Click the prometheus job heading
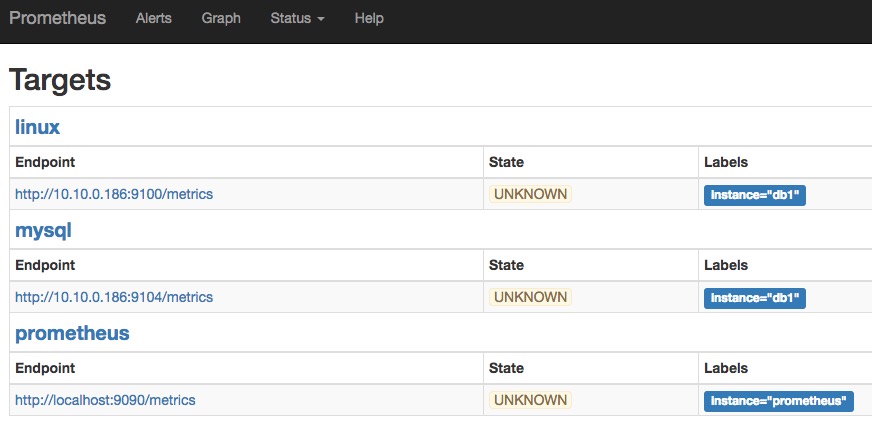 click(72, 333)
